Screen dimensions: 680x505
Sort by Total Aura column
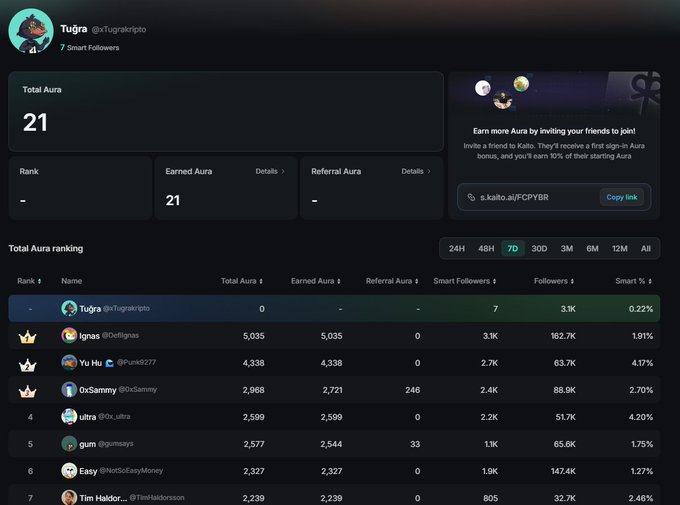242,281
